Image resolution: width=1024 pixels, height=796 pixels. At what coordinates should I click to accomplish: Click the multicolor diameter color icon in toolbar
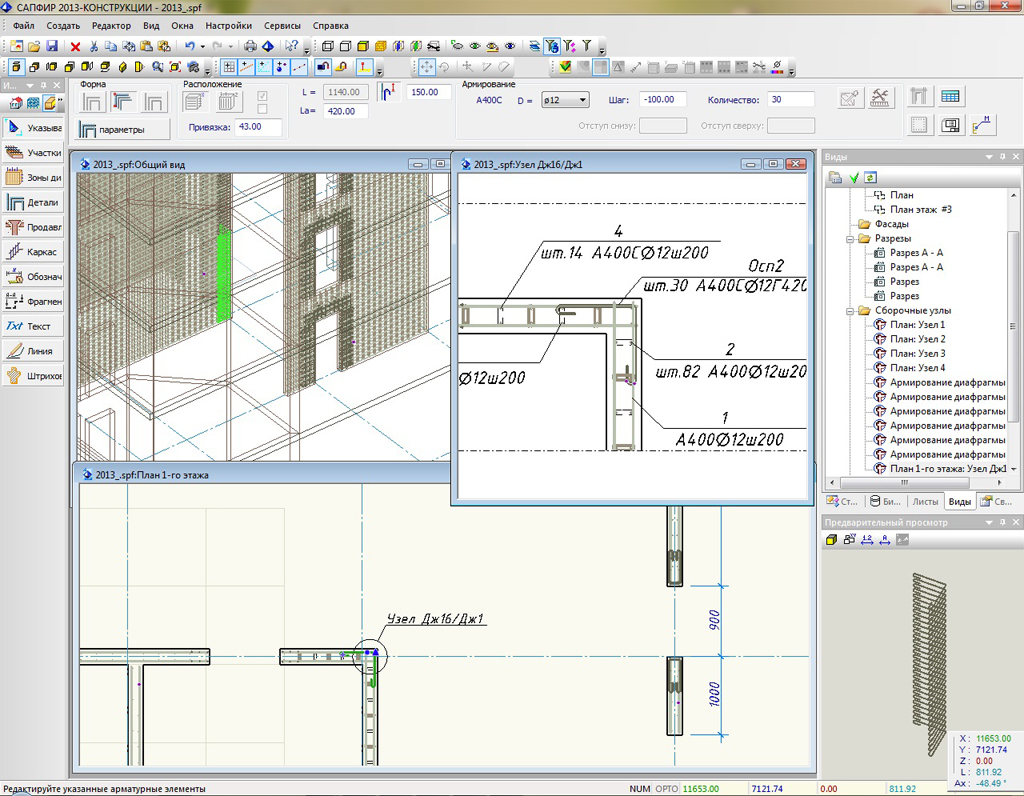coord(778,67)
